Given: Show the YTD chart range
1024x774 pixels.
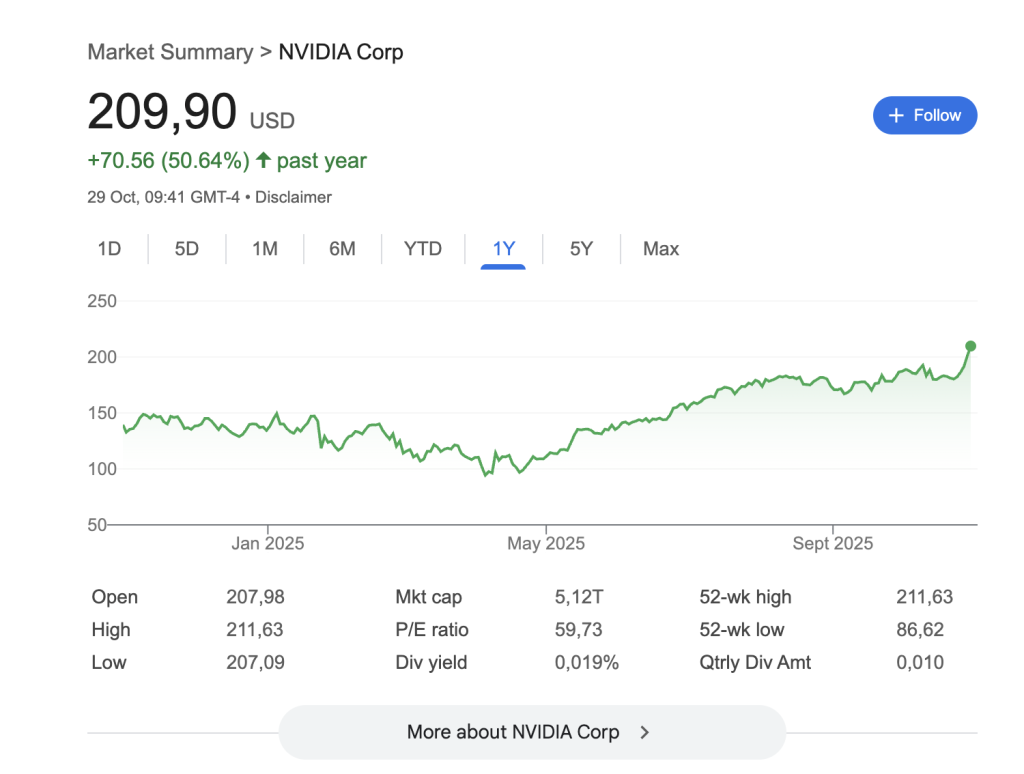Looking at the screenshot, I should click(423, 249).
